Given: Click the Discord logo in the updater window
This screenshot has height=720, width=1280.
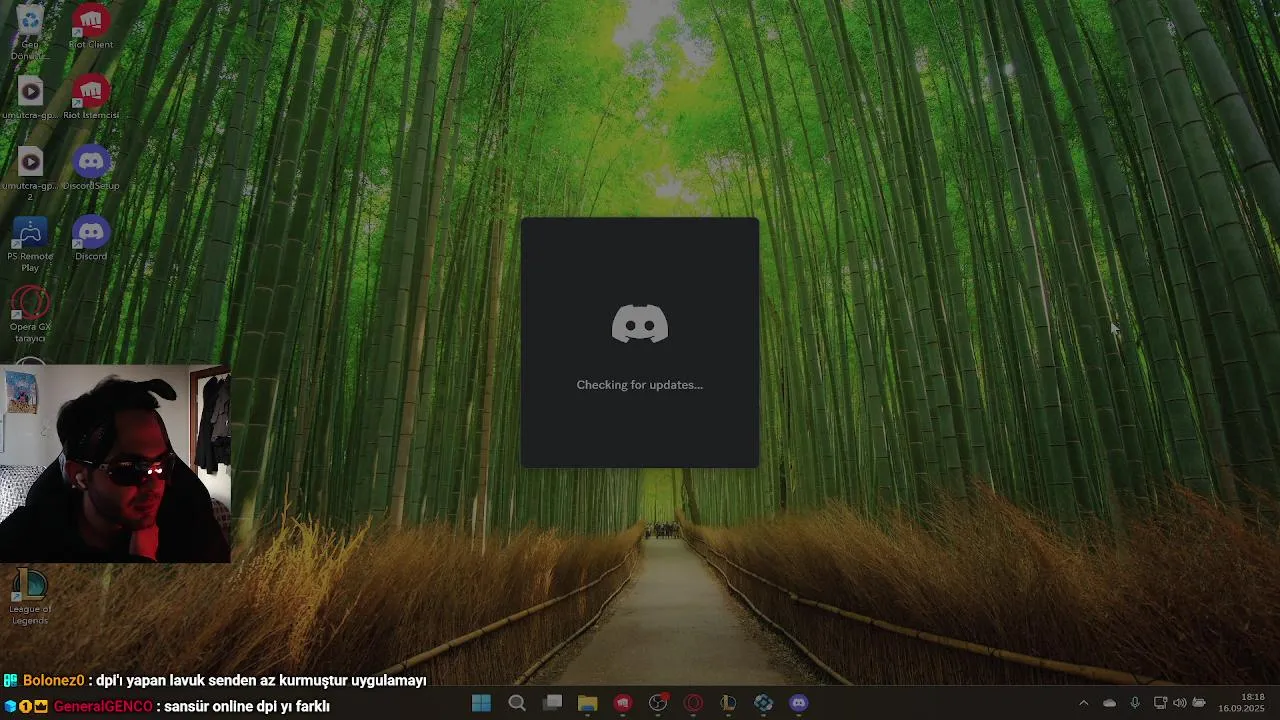Looking at the screenshot, I should (x=640, y=324).
